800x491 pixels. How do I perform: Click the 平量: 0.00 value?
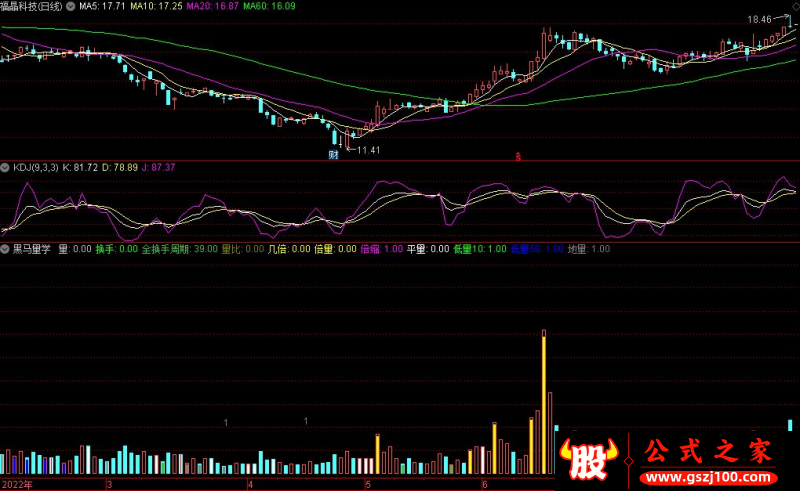[428, 249]
